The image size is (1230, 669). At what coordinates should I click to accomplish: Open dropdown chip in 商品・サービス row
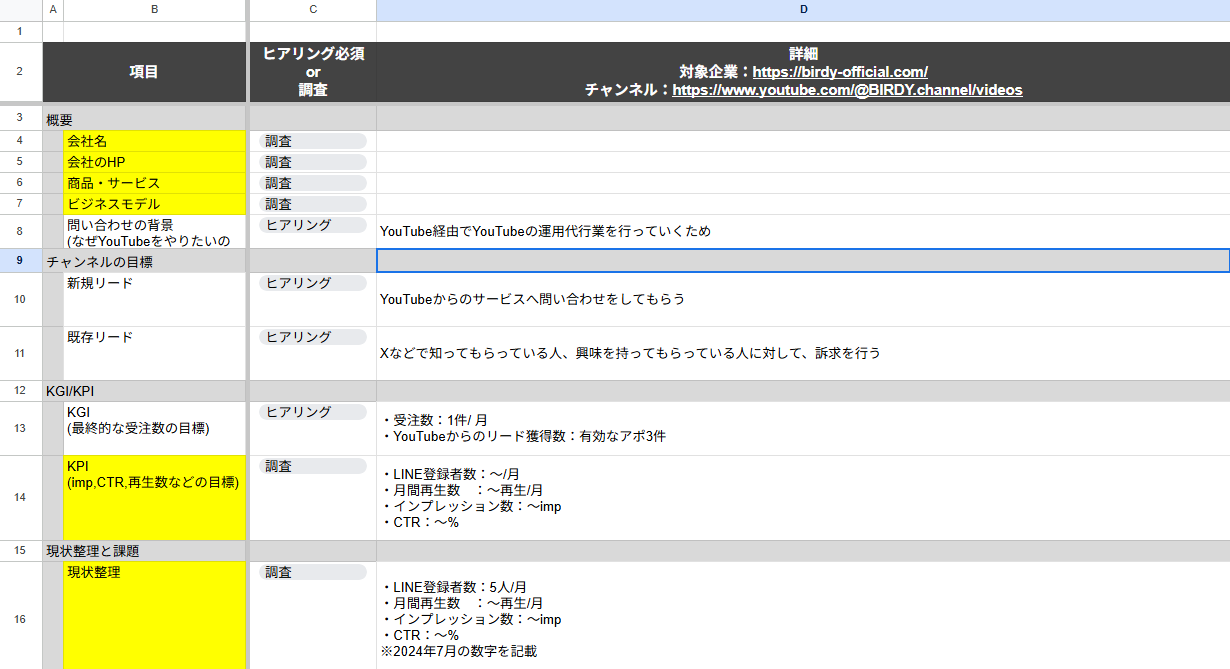click(x=313, y=183)
